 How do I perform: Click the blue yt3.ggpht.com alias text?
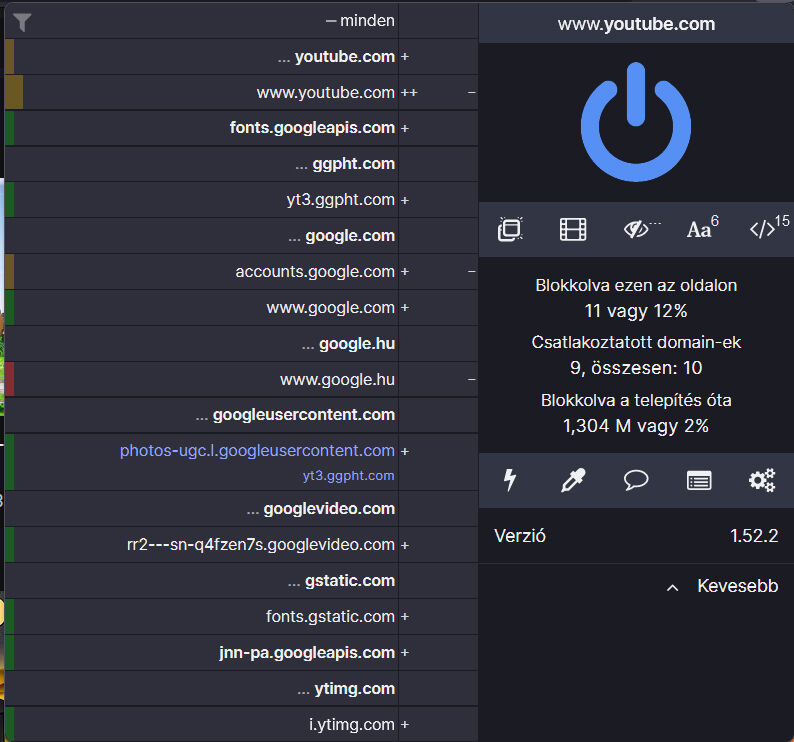click(348, 476)
